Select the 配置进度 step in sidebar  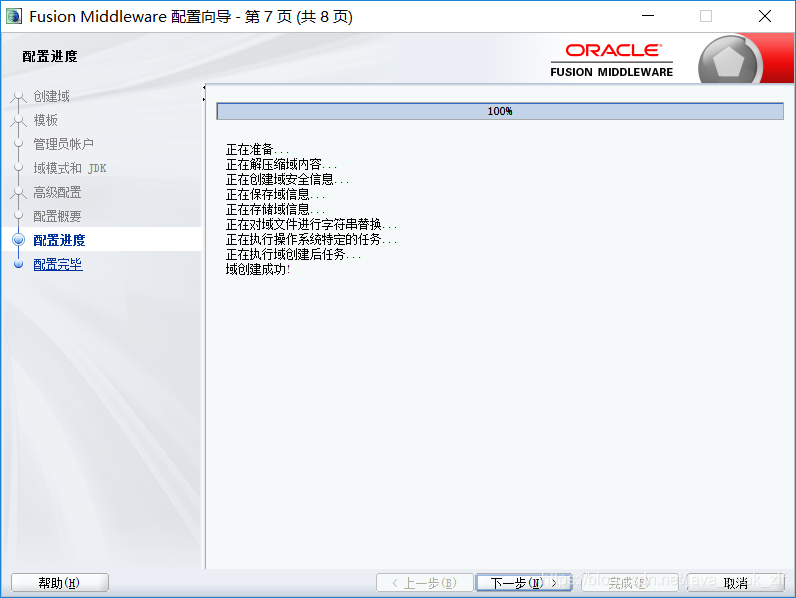coord(59,240)
